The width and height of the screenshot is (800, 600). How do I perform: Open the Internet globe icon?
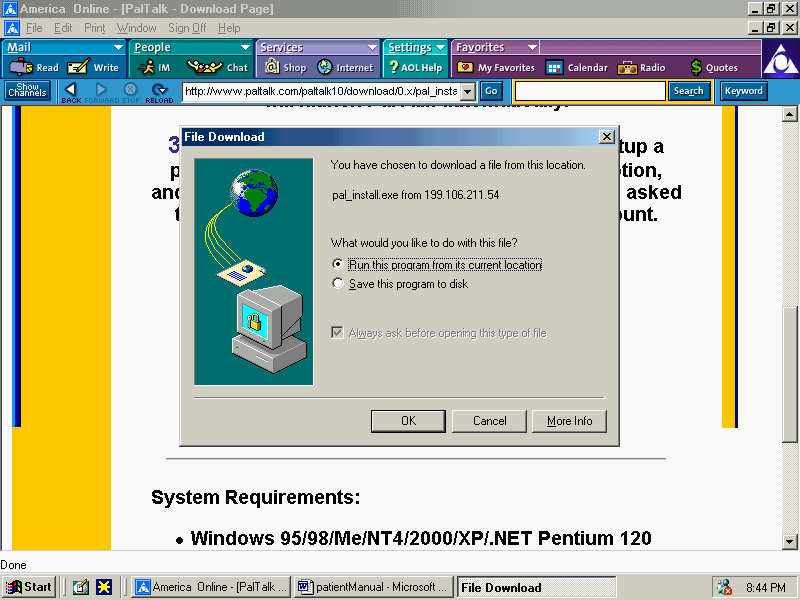[x=345, y=67]
